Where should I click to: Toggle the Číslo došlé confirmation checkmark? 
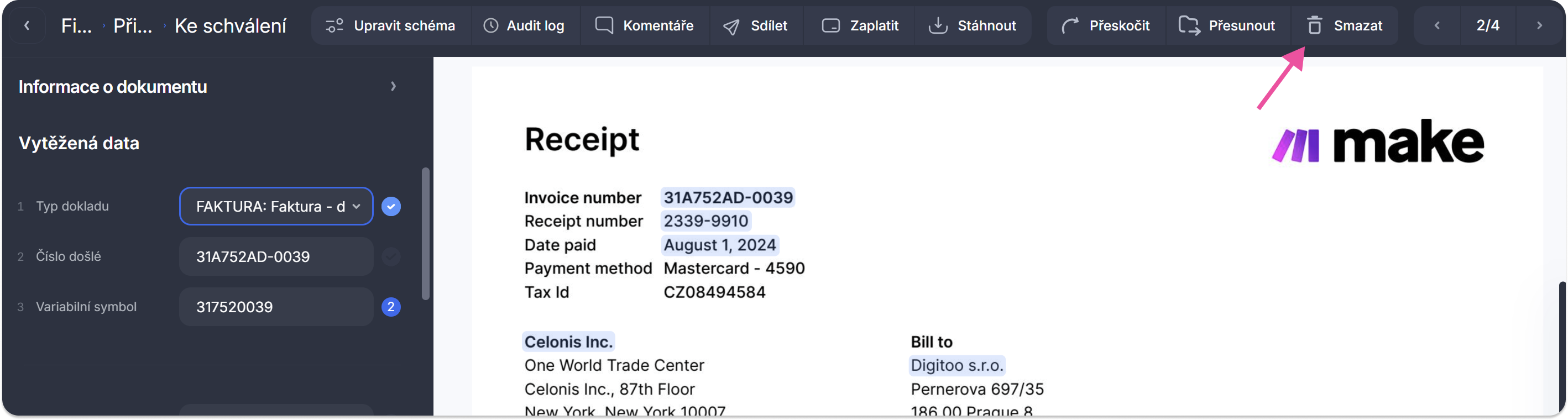pyautogui.click(x=391, y=257)
